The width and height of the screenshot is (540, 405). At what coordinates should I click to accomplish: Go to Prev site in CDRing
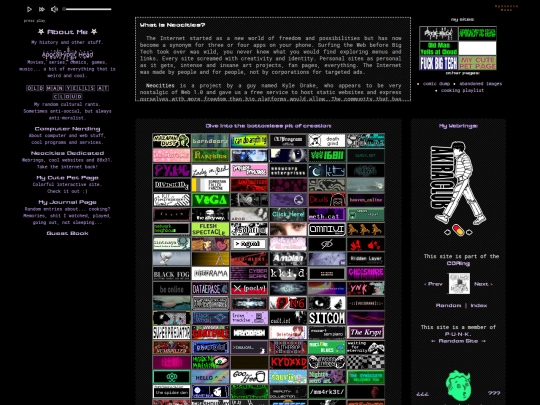tap(433, 284)
